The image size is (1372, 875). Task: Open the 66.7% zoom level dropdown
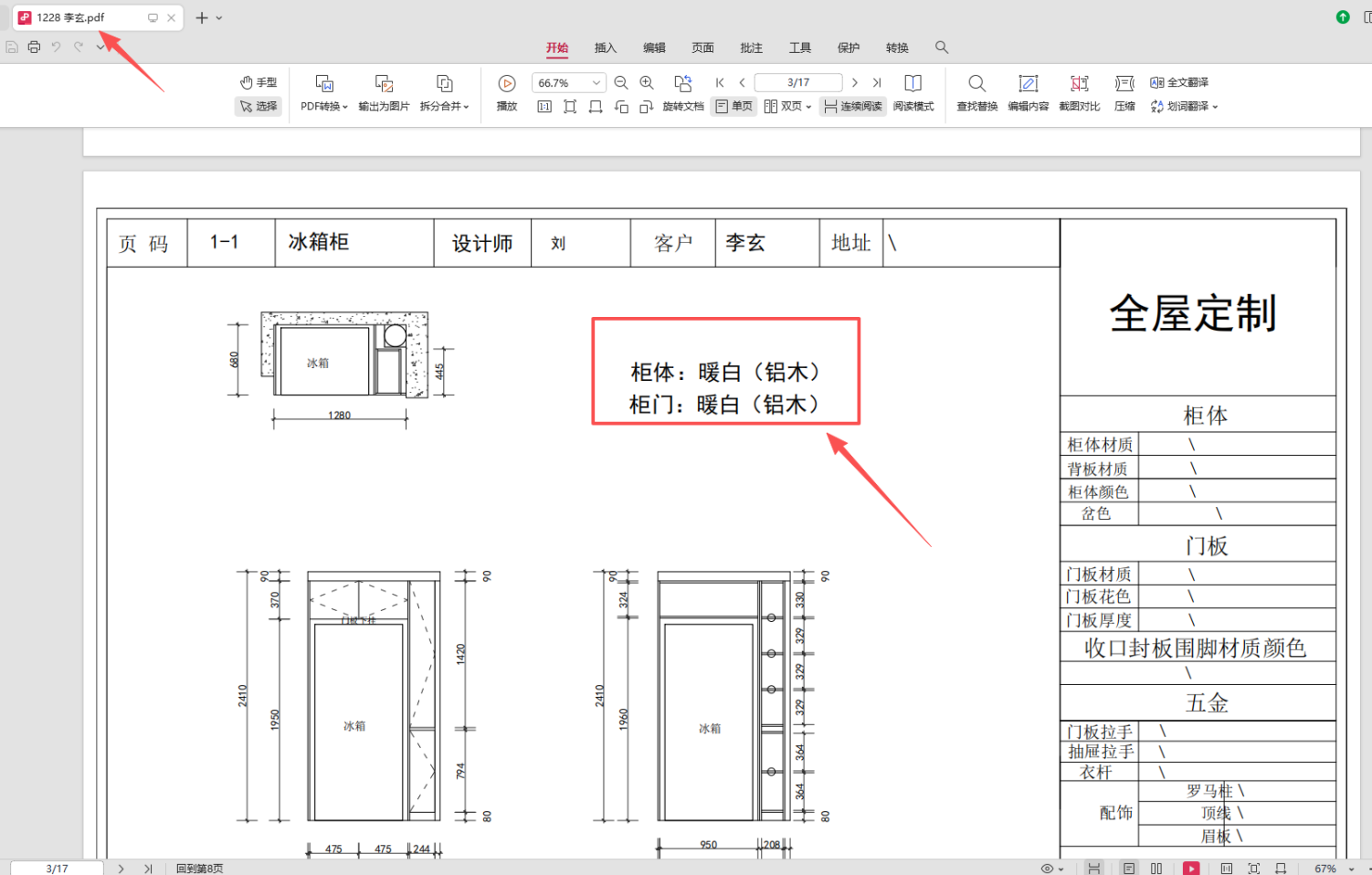[x=596, y=83]
